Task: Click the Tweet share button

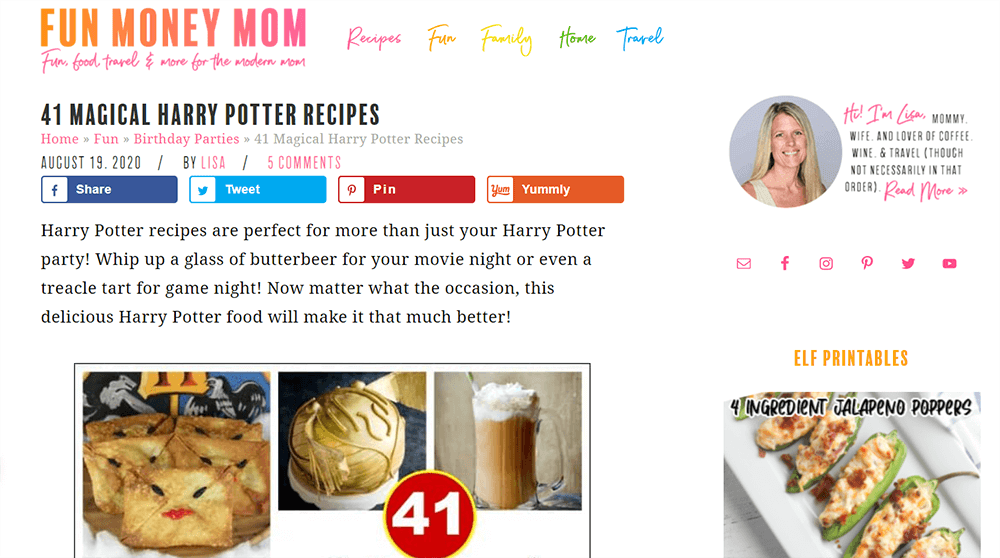Action: point(258,189)
